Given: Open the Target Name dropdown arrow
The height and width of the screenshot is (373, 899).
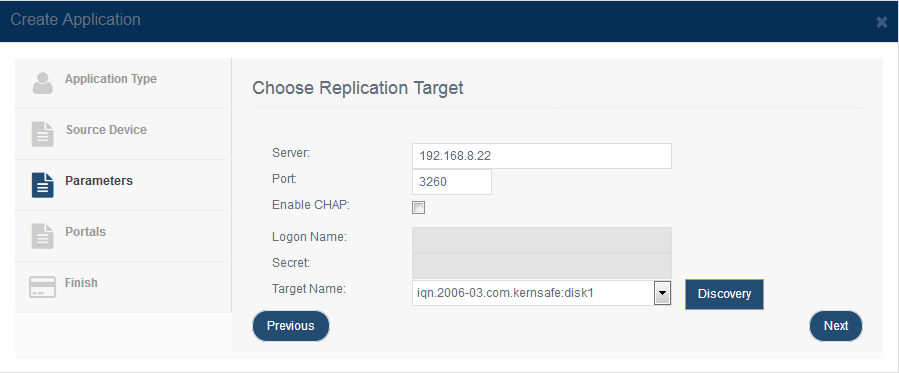Looking at the screenshot, I should tap(662, 293).
